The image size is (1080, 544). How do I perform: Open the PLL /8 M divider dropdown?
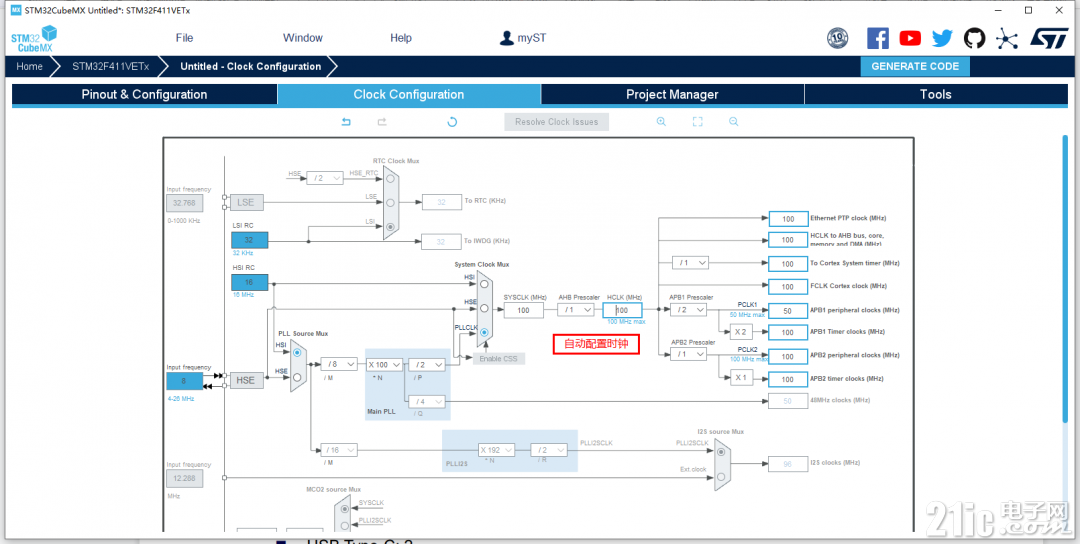coord(340,364)
